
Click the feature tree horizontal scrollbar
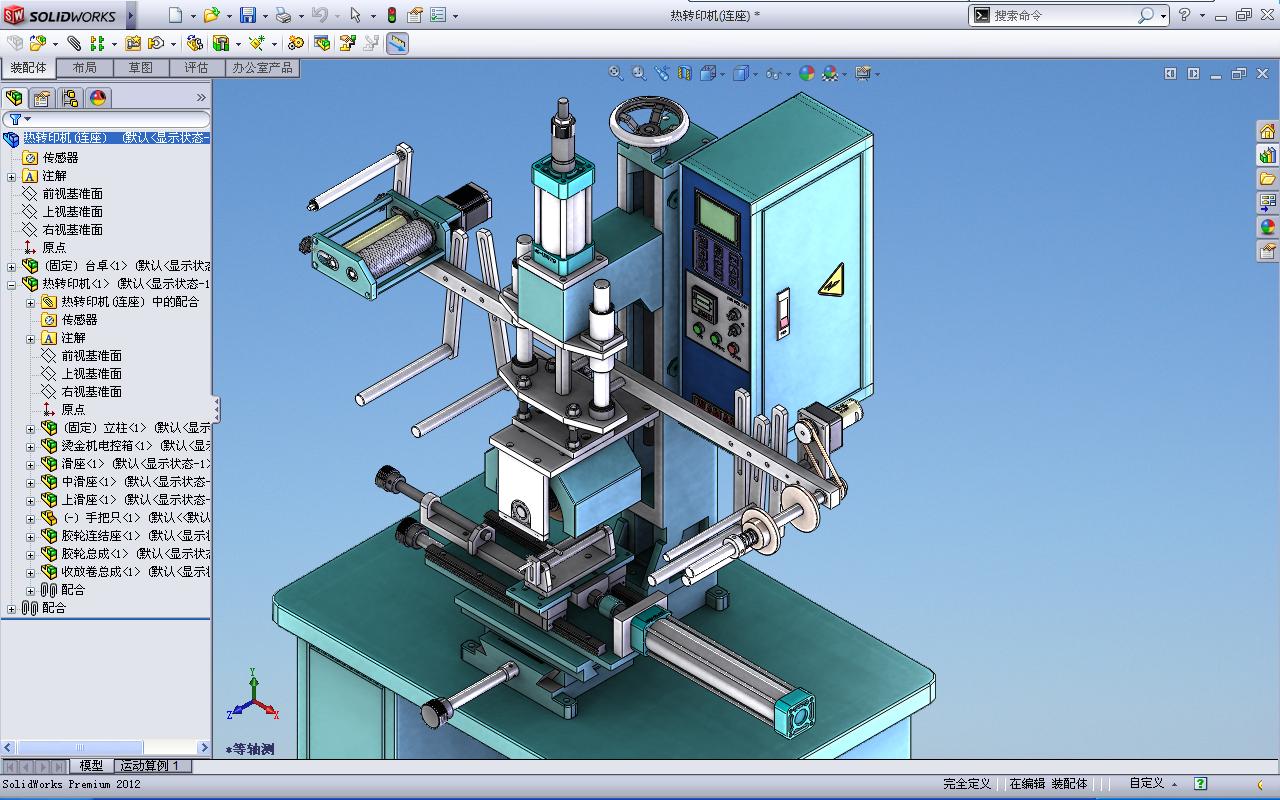coord(105,747)
